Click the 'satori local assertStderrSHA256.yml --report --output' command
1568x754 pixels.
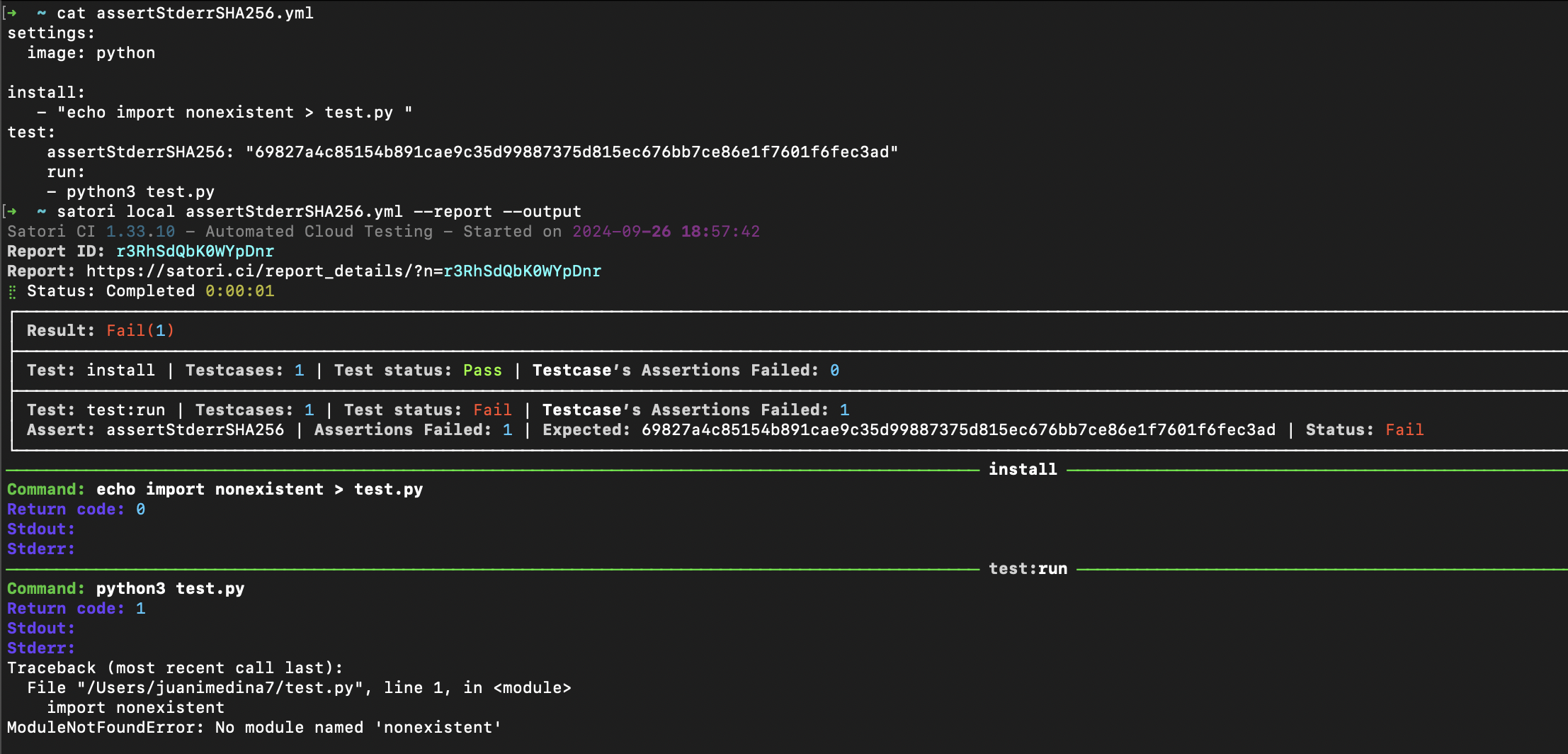pyautogui.click(x=319, y=212)
